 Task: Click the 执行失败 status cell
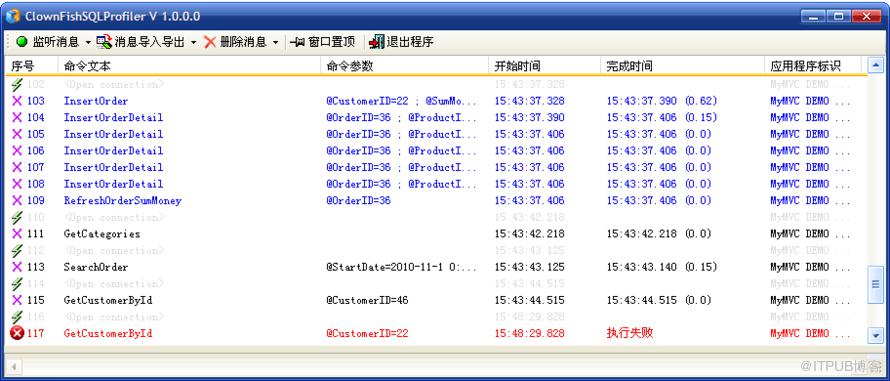(629, 333)
